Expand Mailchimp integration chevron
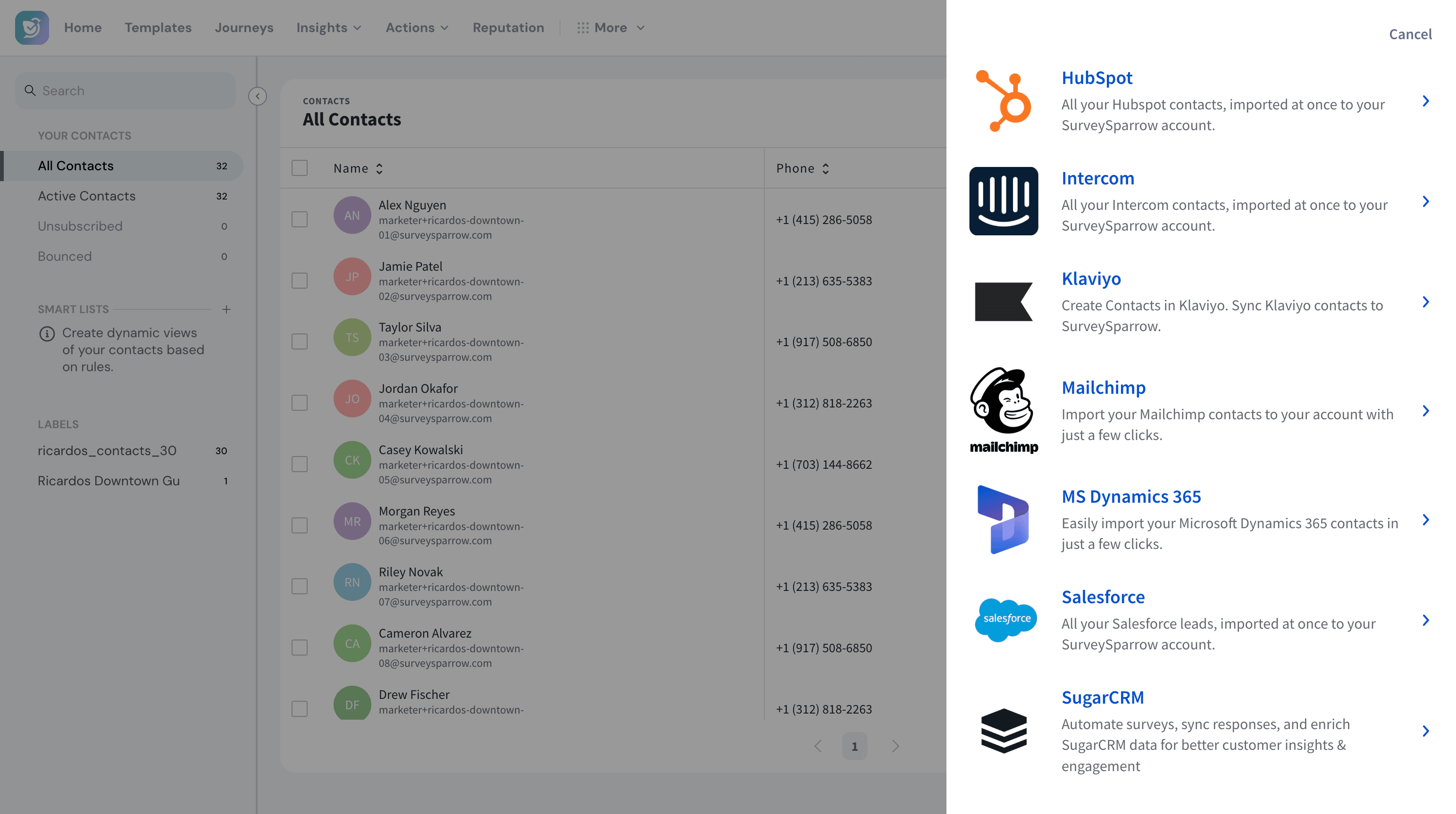The height and width of the screenshot is (814, 1456). click(1425, 411)
